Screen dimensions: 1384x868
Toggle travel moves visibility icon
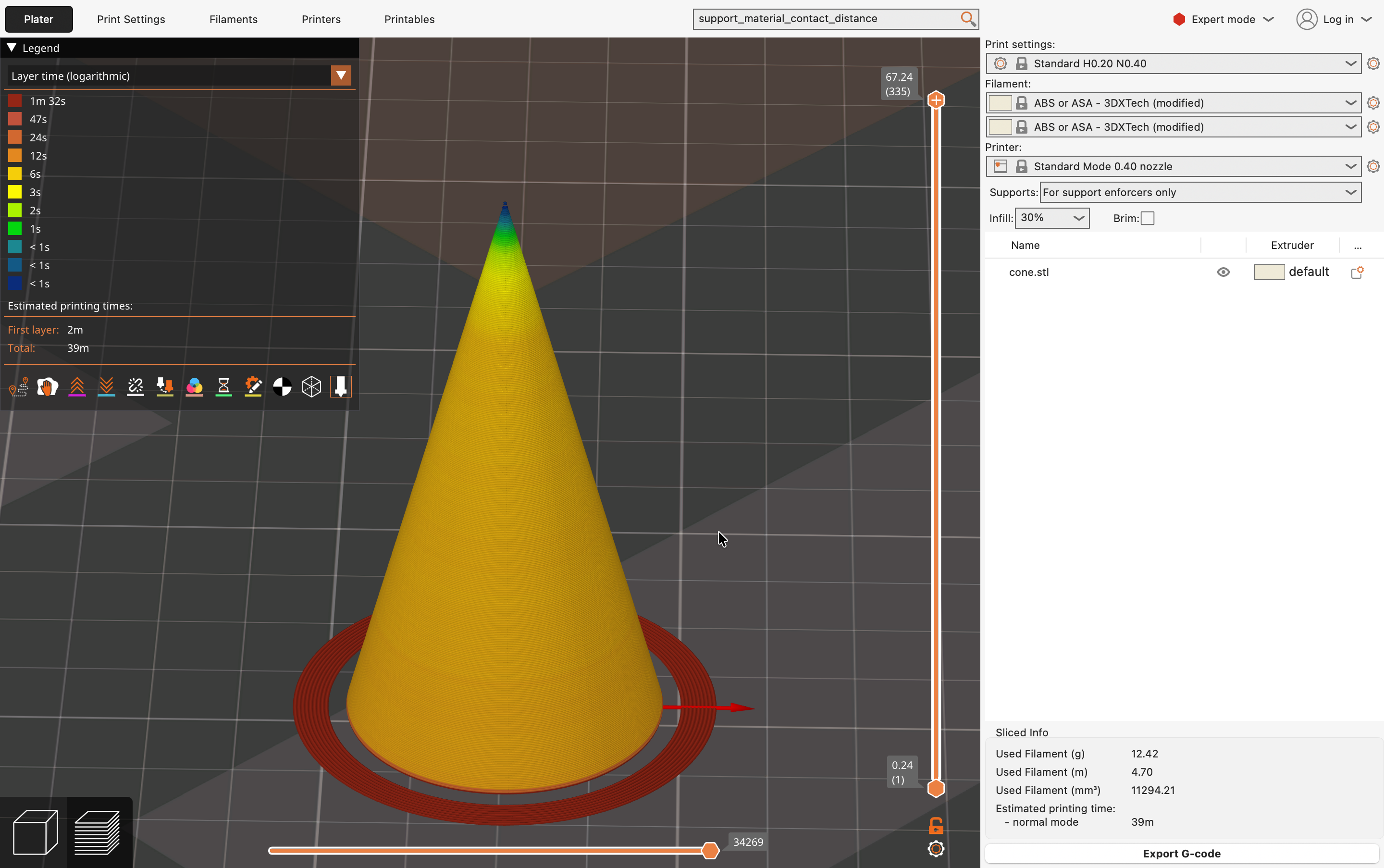point(18,387)
